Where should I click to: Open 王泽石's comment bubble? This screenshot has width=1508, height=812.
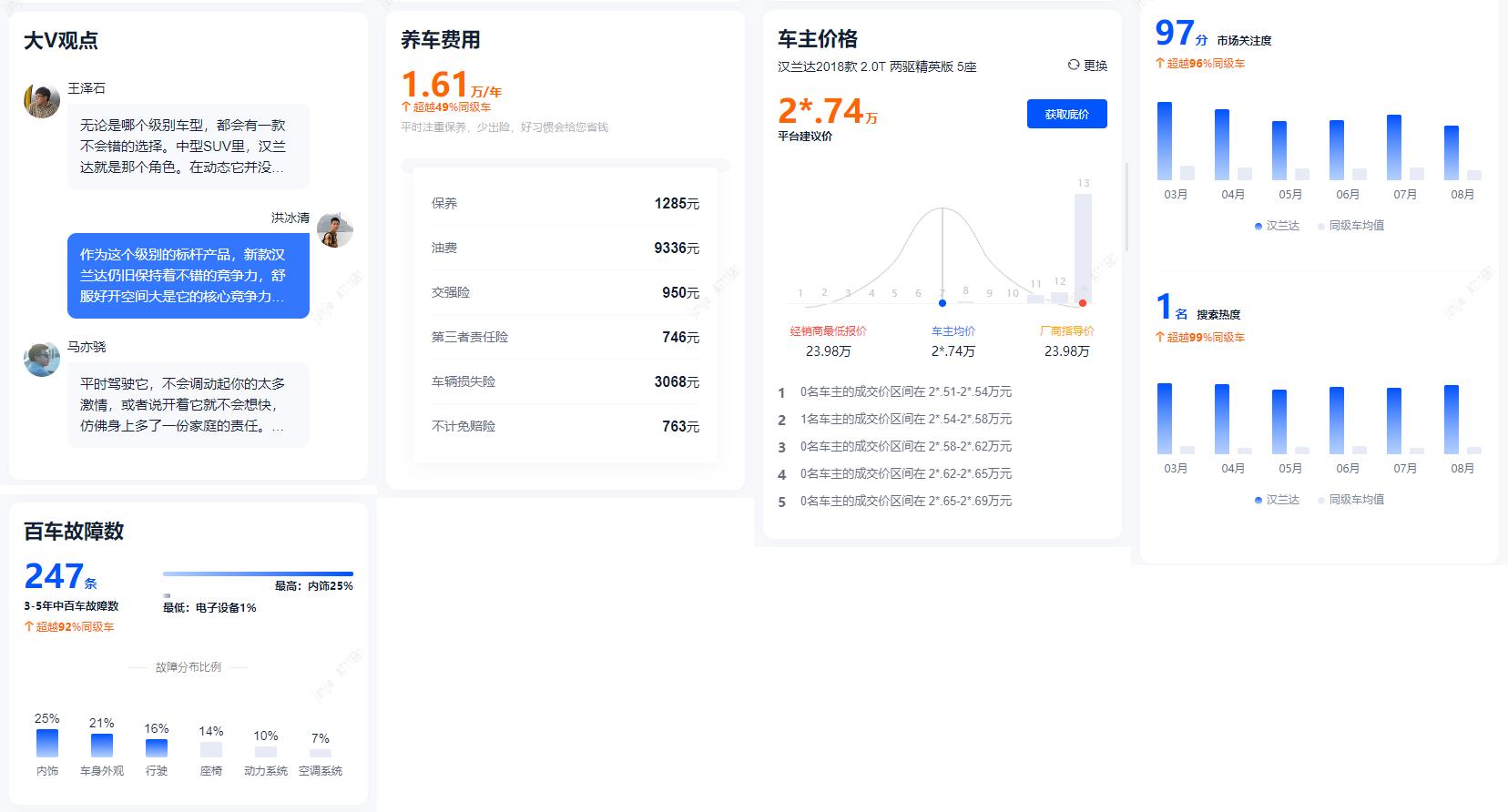click(x=188, y=147)
